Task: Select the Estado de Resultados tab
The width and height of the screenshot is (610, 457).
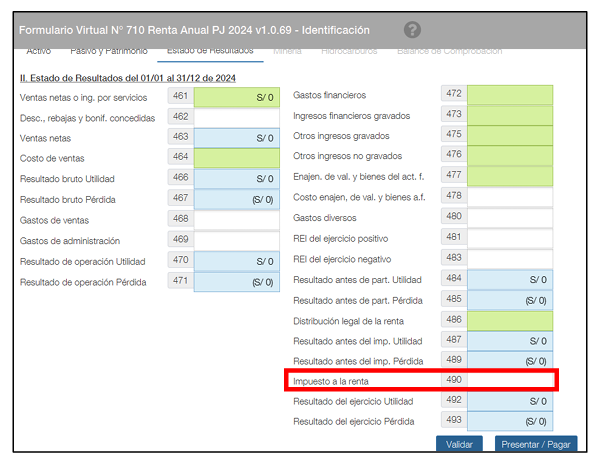Action: click(210, 51)
